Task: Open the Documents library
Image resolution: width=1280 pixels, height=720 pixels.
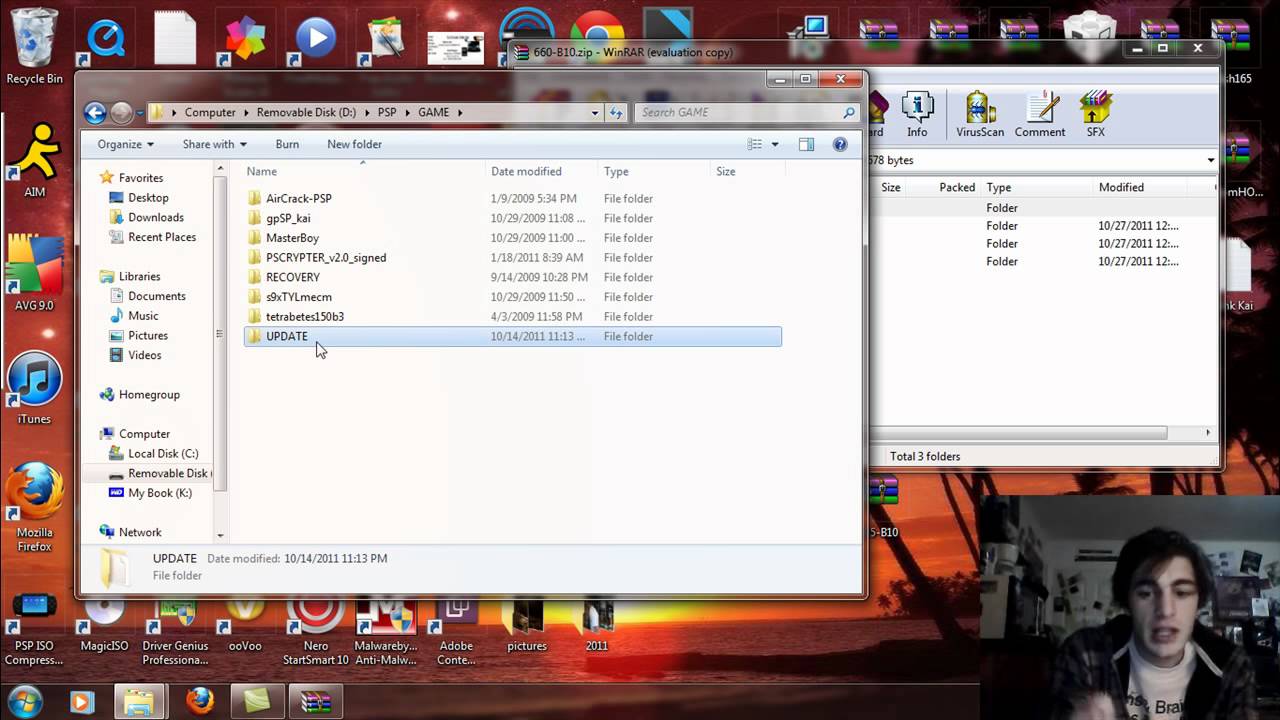Action: pos(156,296)
